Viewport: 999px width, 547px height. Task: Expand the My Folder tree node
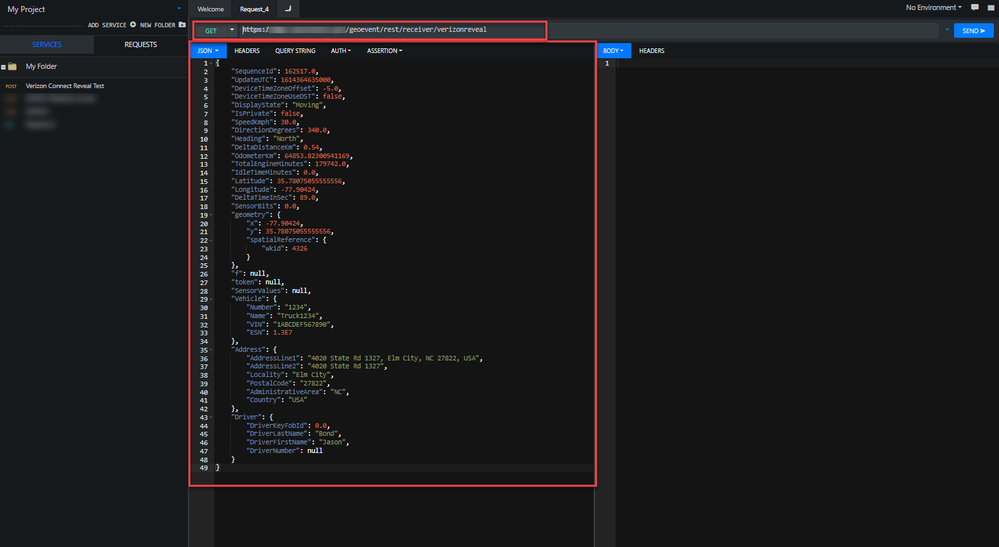pyautogui.click(x=3, y=67)
